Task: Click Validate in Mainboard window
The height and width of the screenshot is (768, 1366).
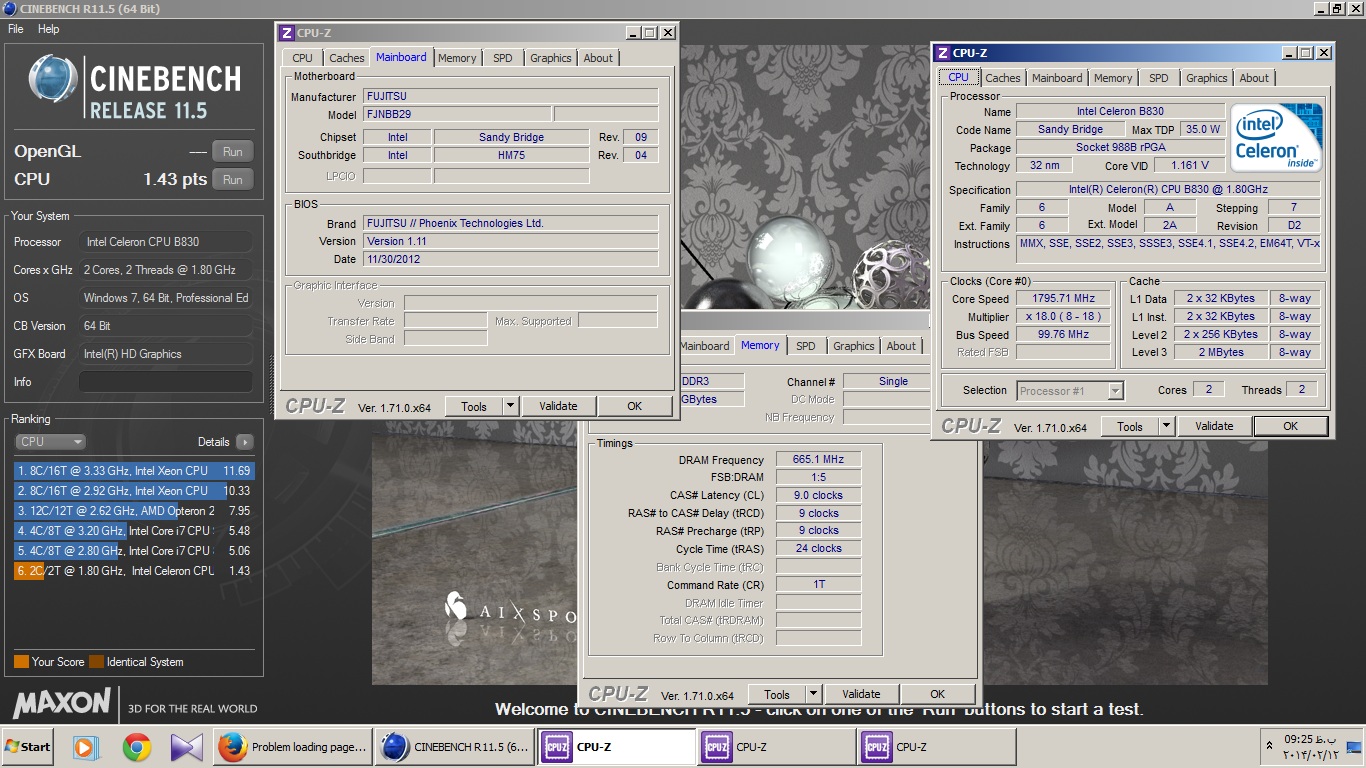Action: point(558,406)
